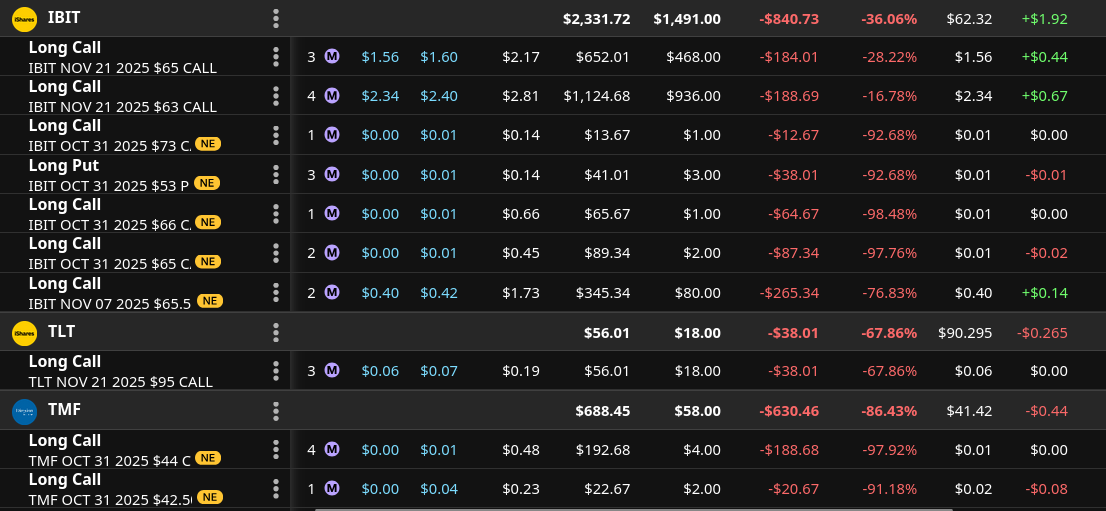Click IBIT last price $62.32
This screenshot has height=511, width=1106.
[969, 19]
